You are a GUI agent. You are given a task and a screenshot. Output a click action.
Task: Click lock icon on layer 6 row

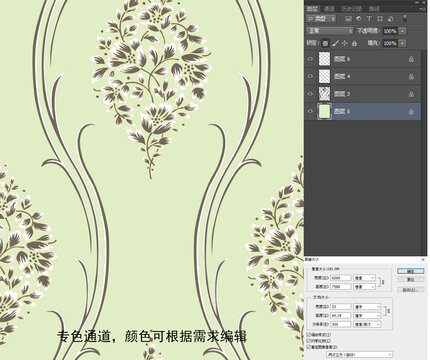(x=411, y=59)
